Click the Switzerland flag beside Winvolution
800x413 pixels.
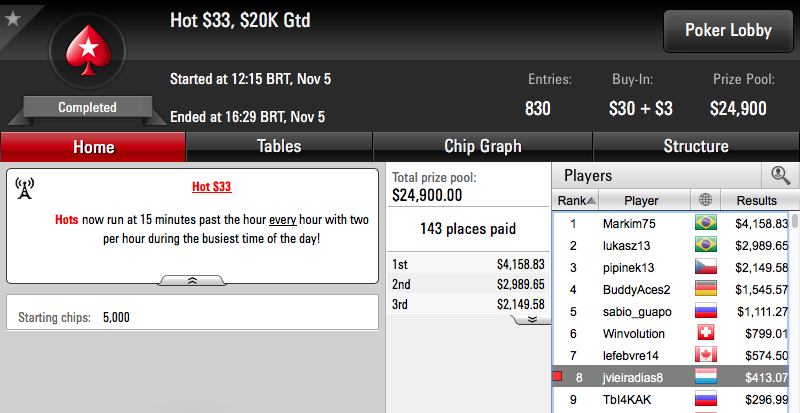coord(706,333)
